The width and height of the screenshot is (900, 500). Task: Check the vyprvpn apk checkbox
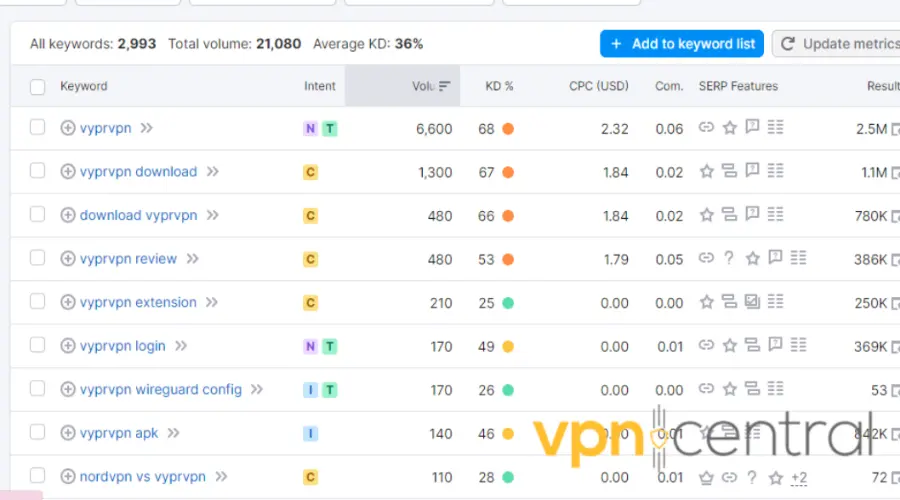(37, 432)
